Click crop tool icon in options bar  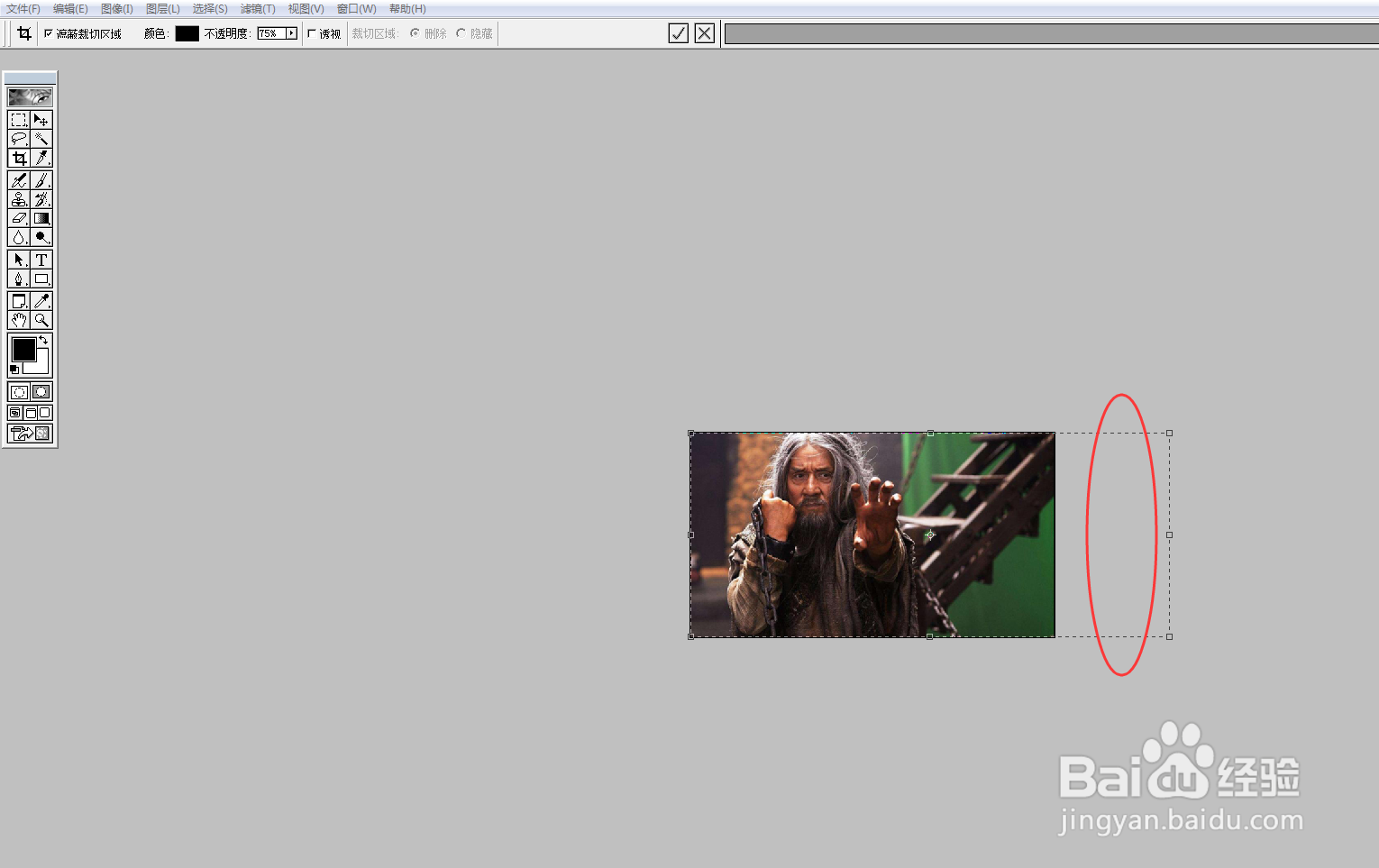coord(24,33)
